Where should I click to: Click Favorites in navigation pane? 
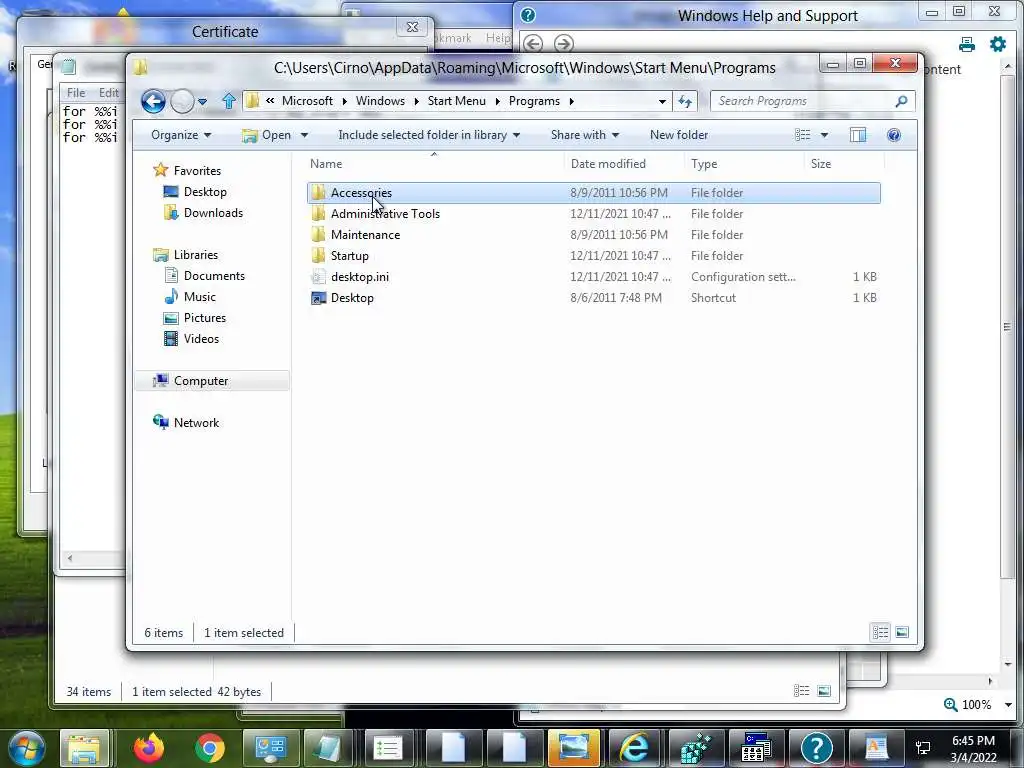coord(197,170)
